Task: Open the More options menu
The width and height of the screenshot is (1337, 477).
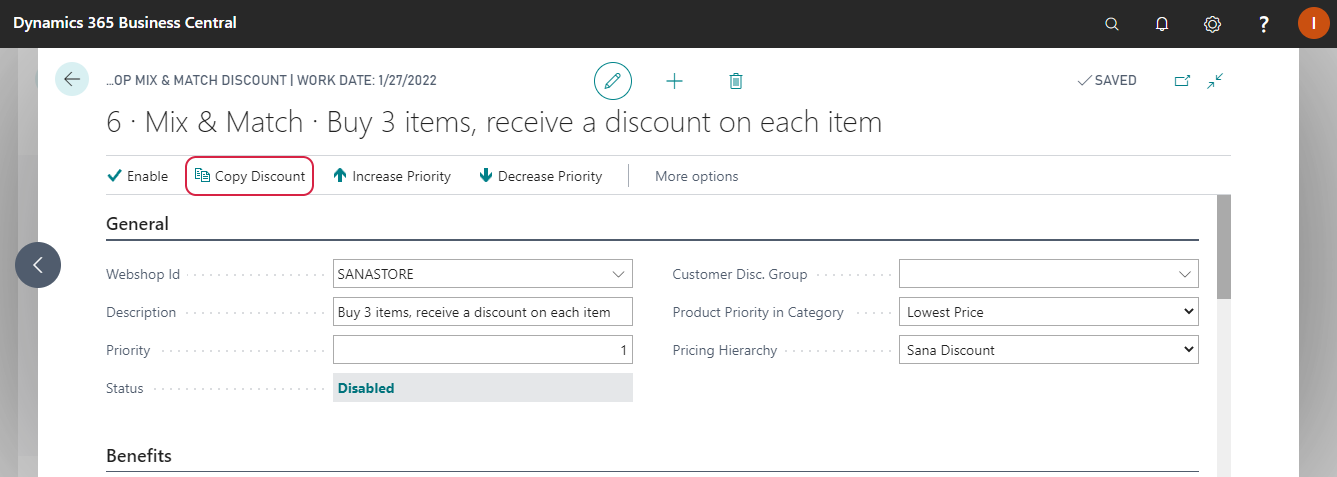Action: click(697, 176)
